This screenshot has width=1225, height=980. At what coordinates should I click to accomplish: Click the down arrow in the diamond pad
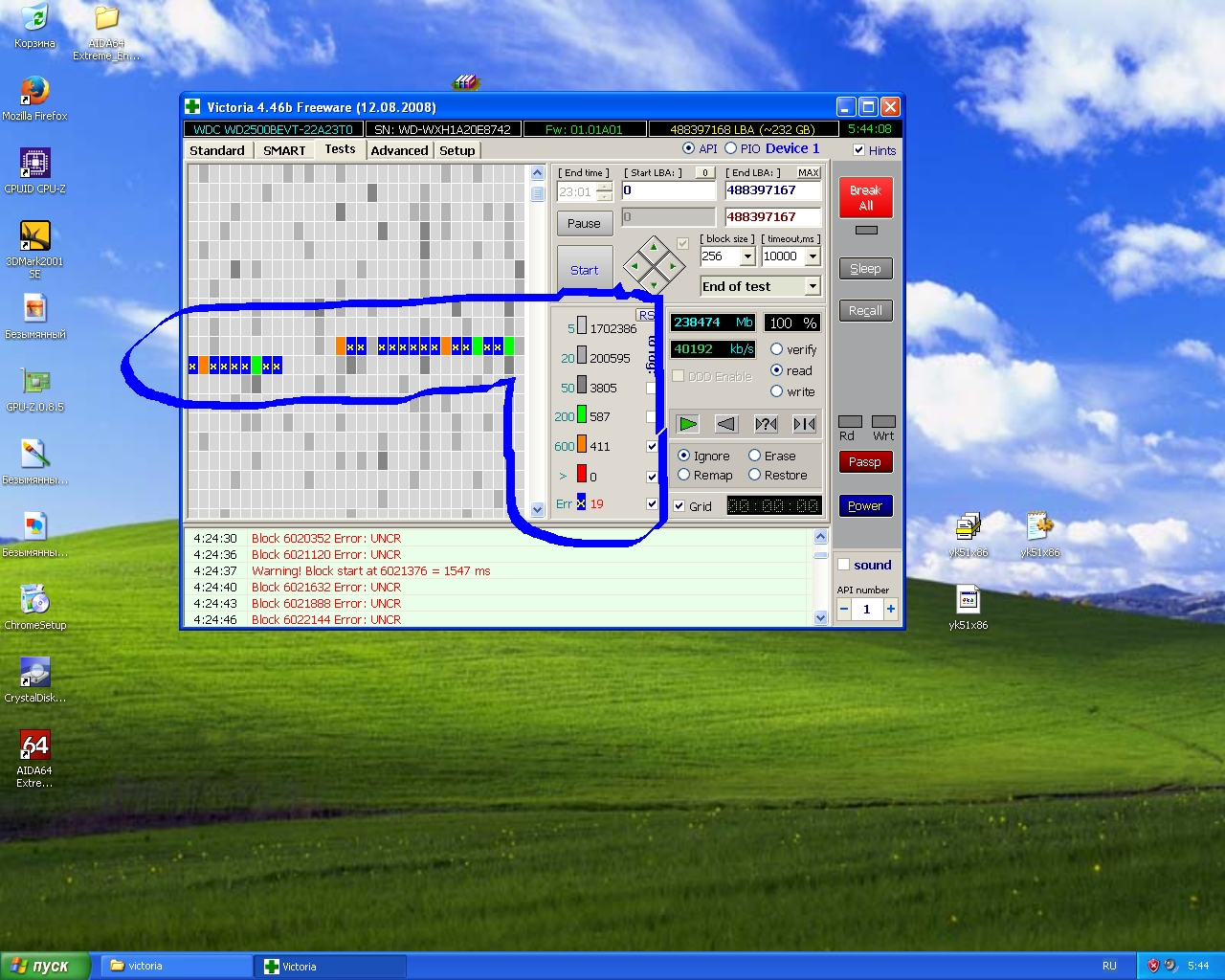(654, 284)
